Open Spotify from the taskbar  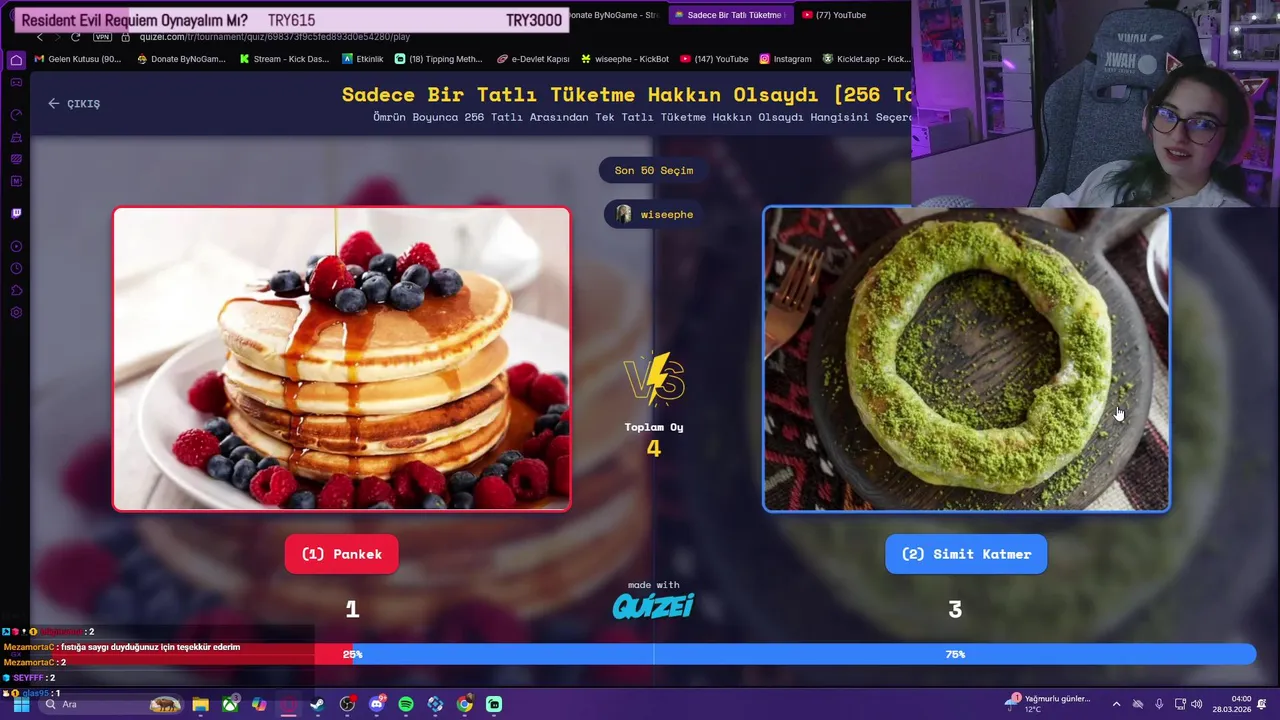[x=406, y=704]
